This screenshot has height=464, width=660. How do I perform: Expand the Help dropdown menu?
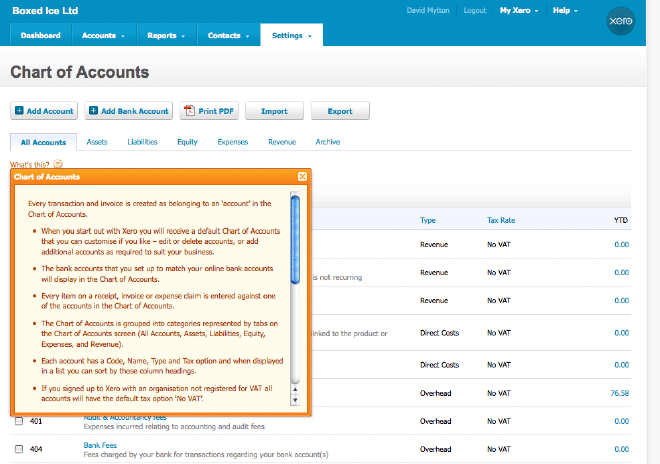click(x=566, y=11)
